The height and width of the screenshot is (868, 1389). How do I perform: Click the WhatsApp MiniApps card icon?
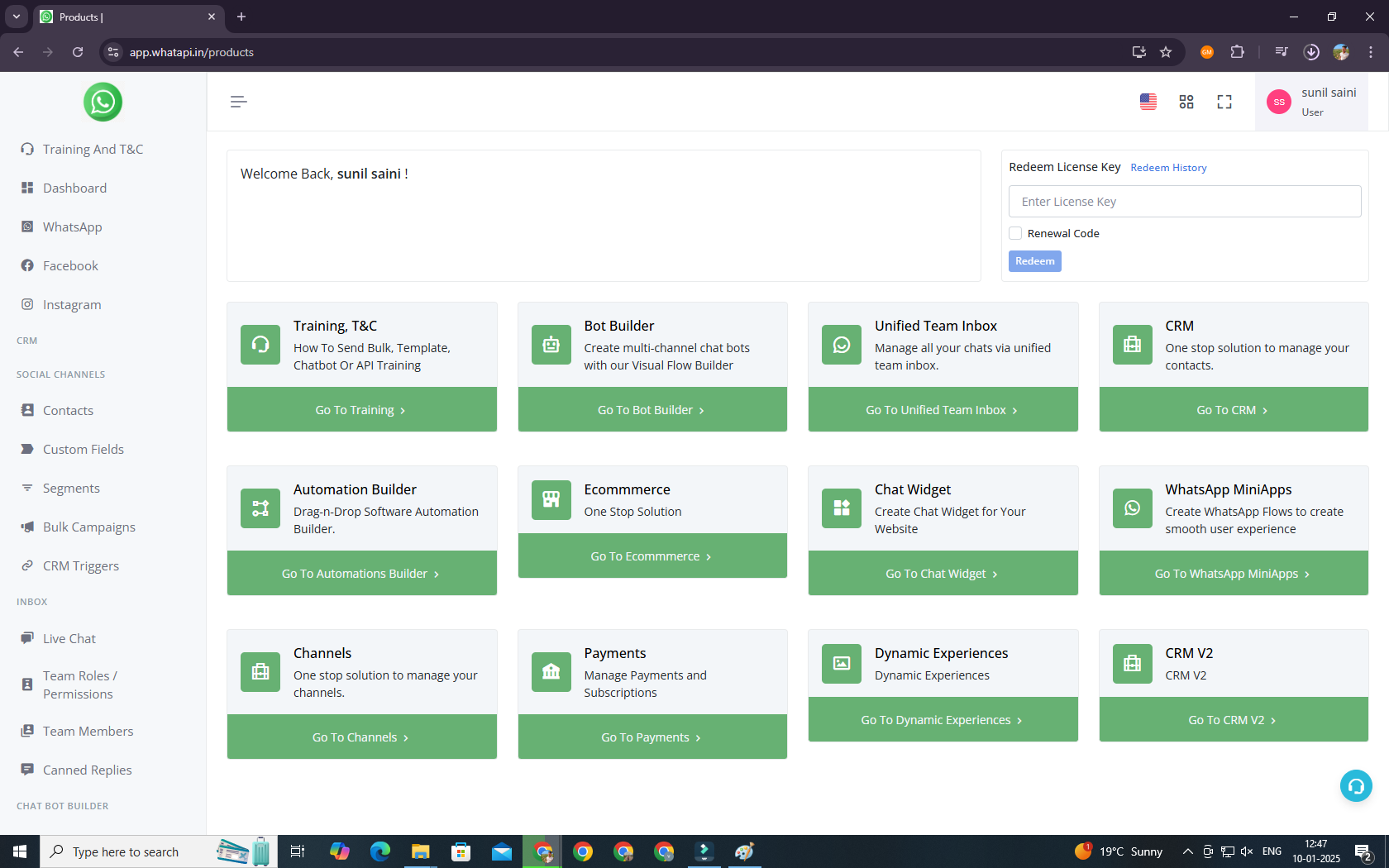pyautogui.click(x=1133, y=508)
